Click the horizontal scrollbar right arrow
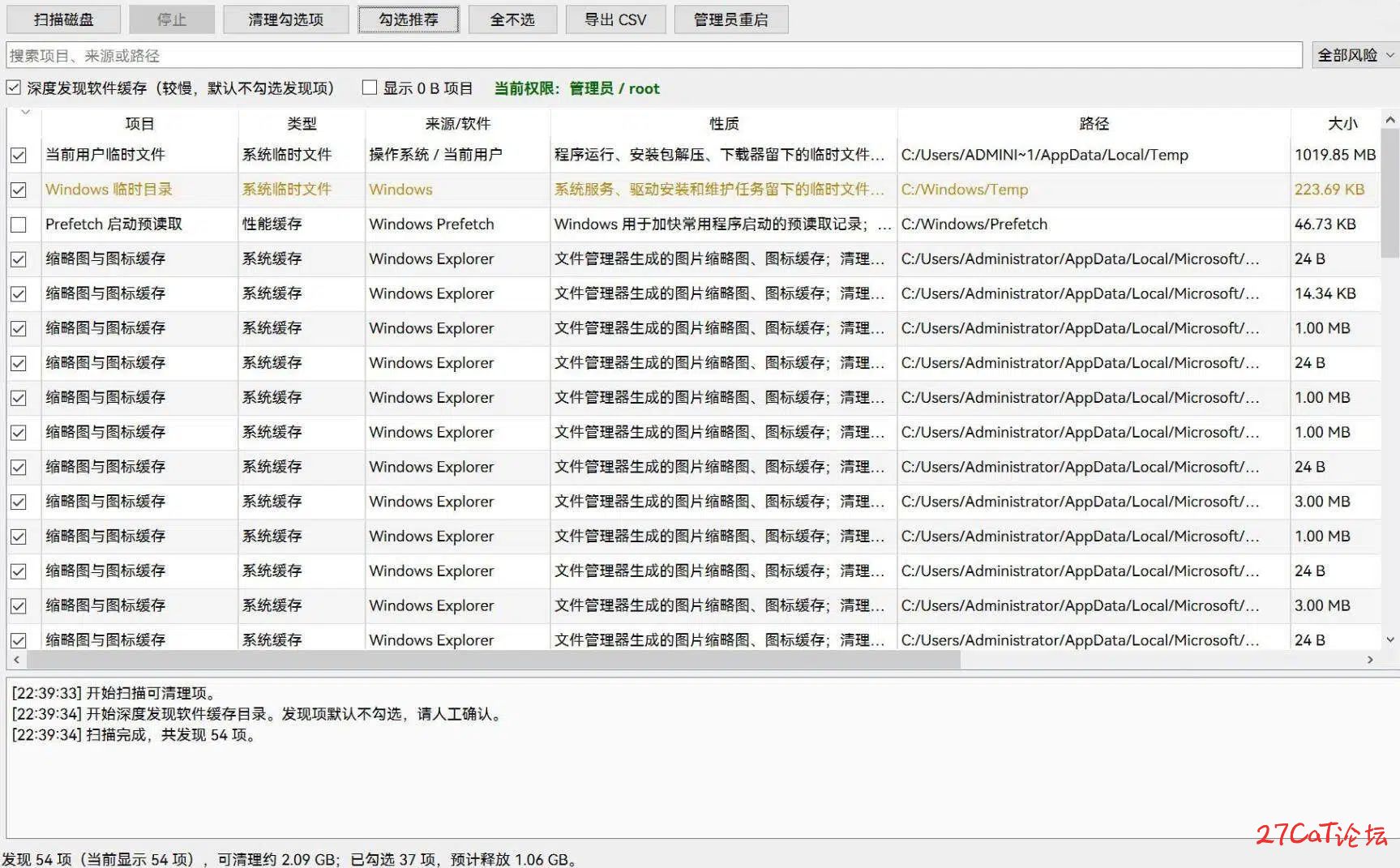Screen dimensions: 1400x868 (x=1370, y=660)
